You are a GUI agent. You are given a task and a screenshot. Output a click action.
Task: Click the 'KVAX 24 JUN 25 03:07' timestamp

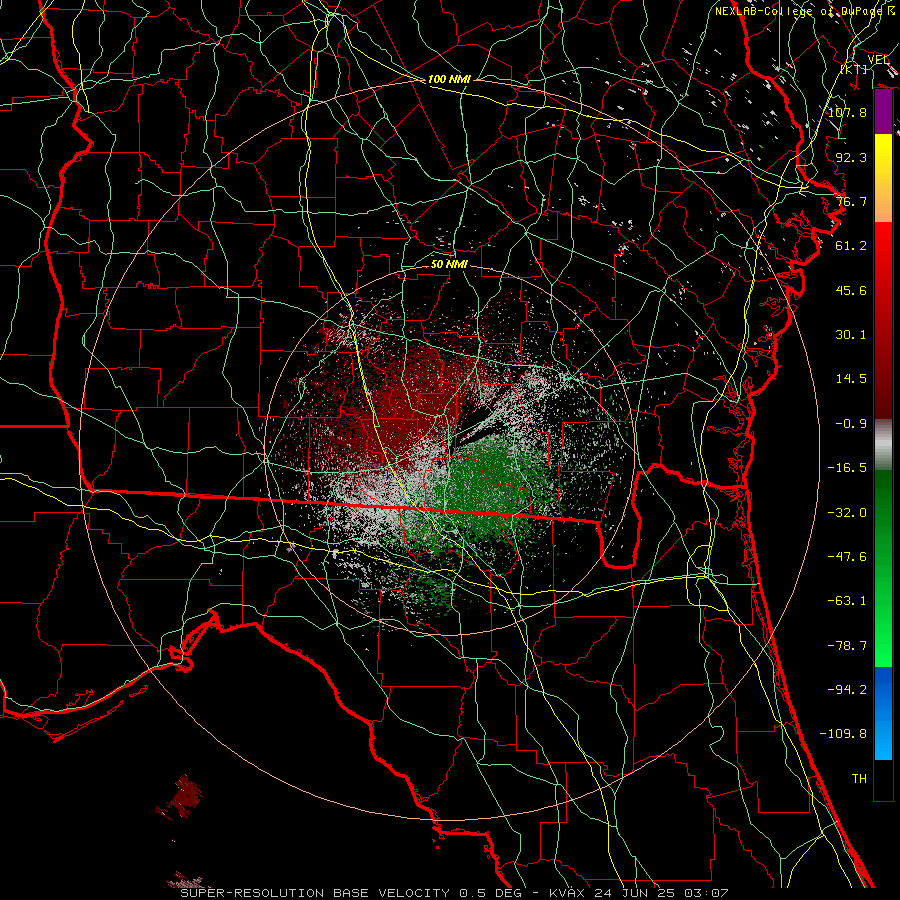pos(639,893)
